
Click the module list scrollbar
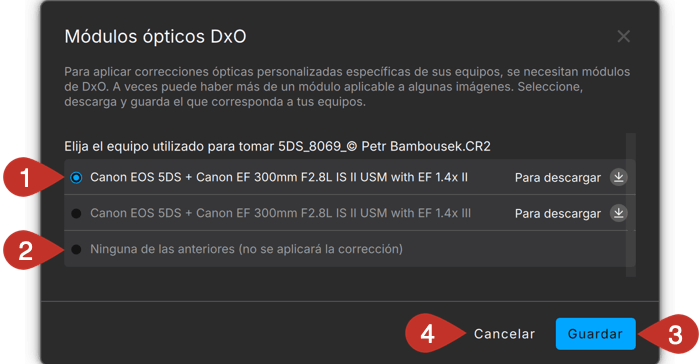click(630, 205)
